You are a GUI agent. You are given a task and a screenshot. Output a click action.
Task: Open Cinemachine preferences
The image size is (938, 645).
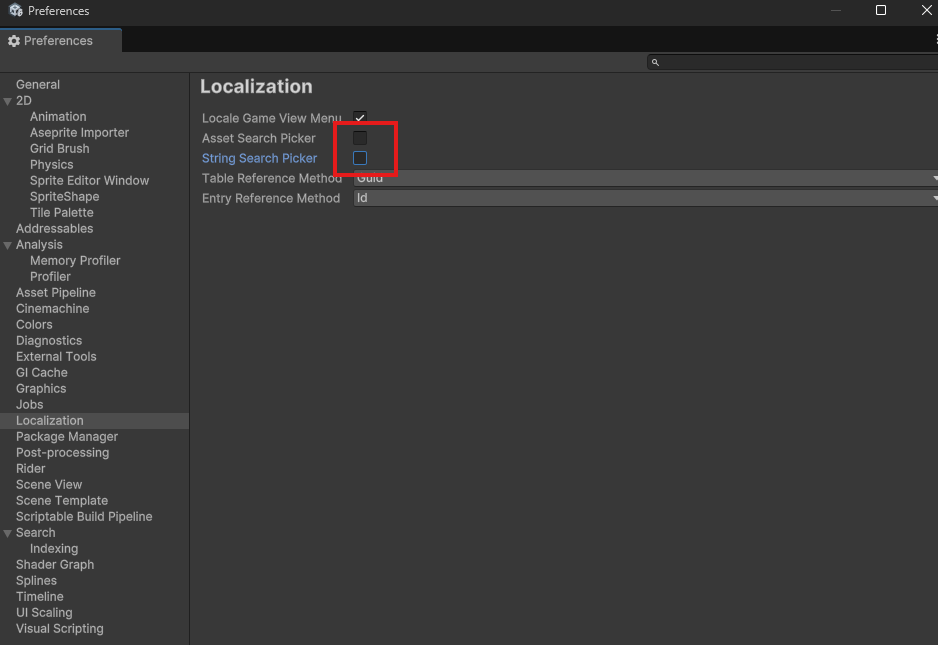click(x=53, y=309)
